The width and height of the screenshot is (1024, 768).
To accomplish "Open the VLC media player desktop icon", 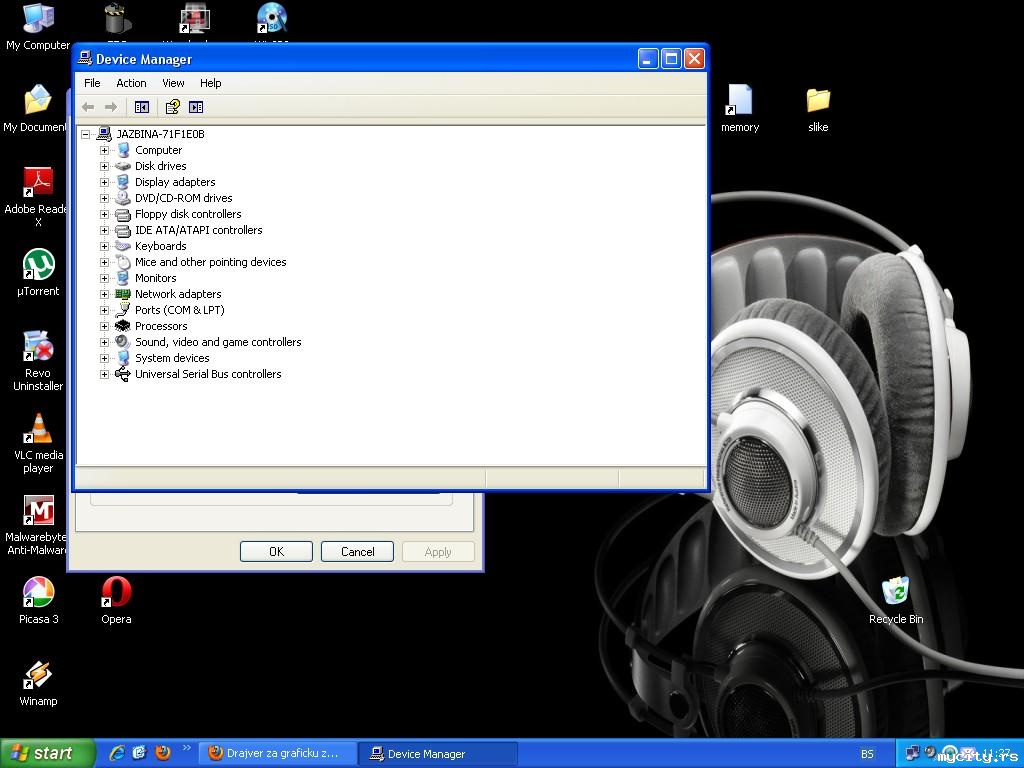I will 38,430.
